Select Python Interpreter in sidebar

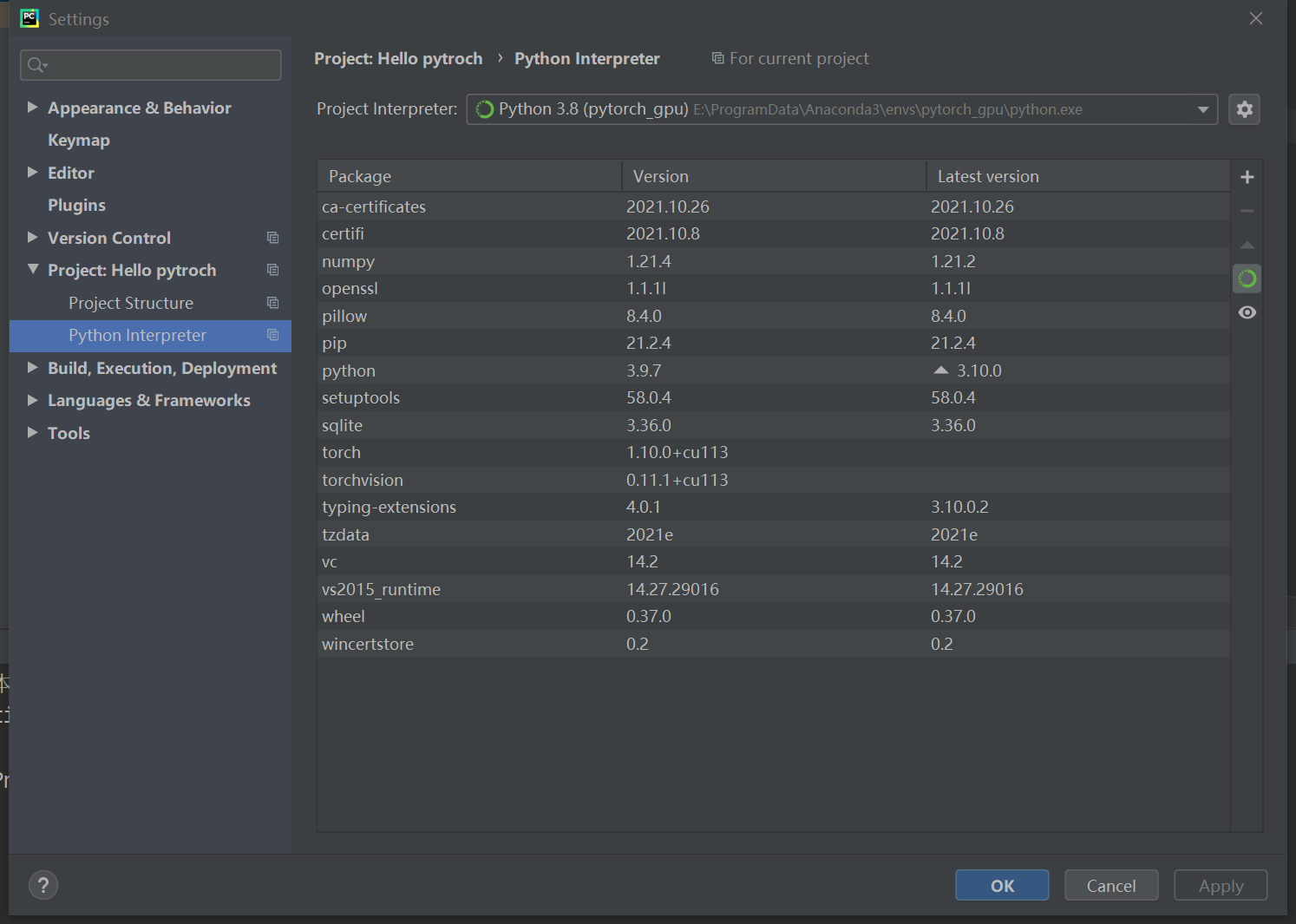pos(150,335)
